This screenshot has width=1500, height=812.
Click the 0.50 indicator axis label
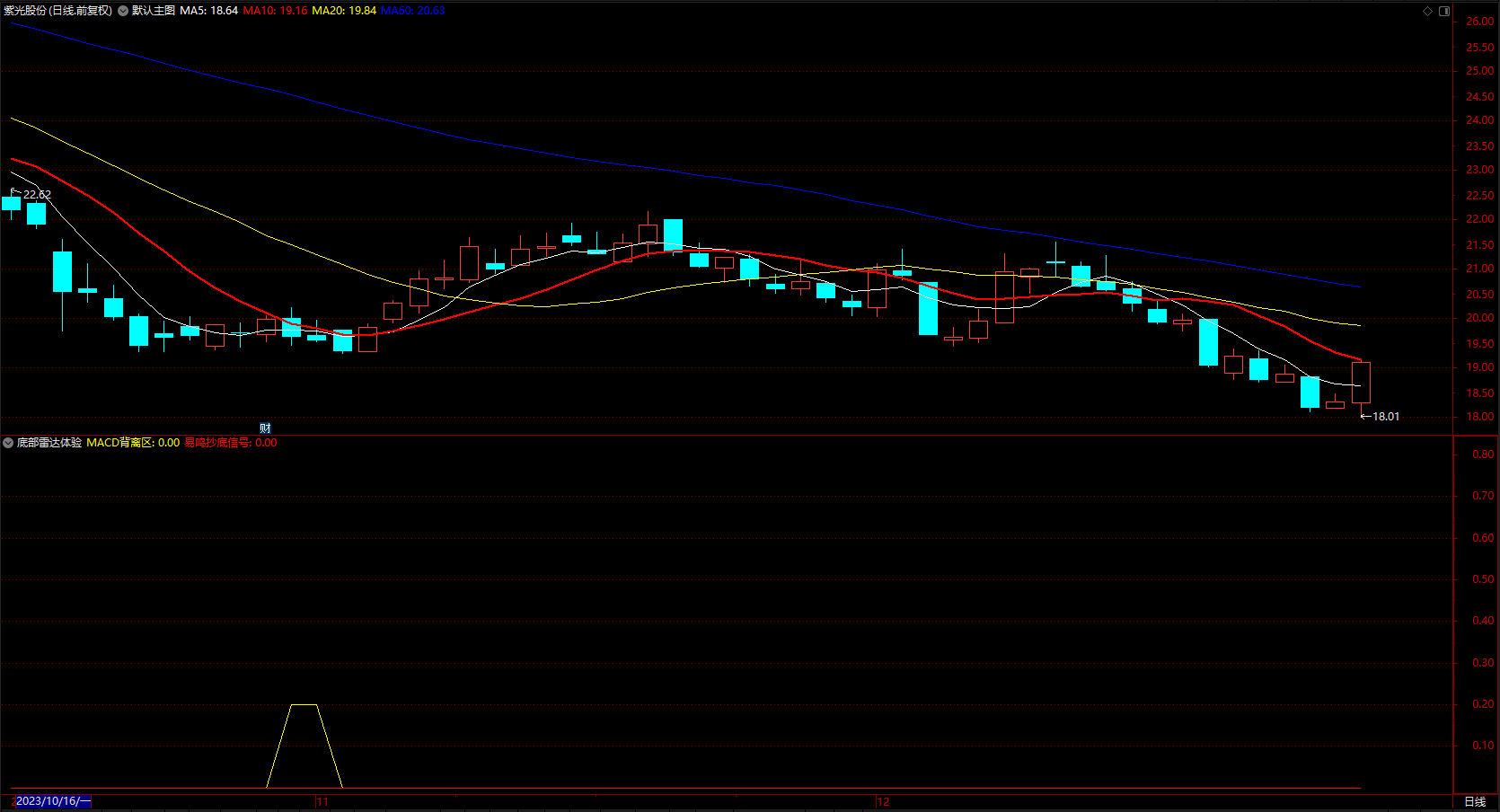coord(1484,579)
